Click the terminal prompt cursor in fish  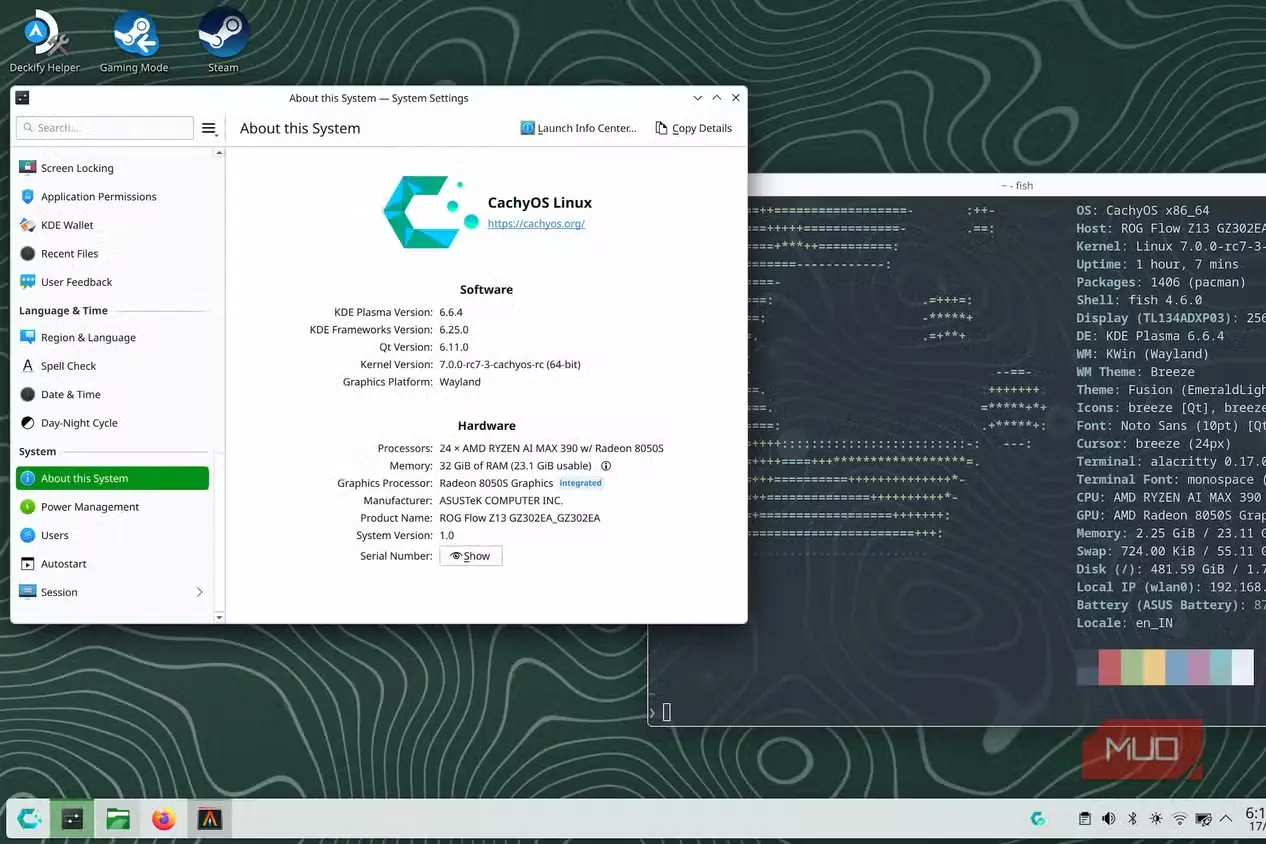coord(667,712)
